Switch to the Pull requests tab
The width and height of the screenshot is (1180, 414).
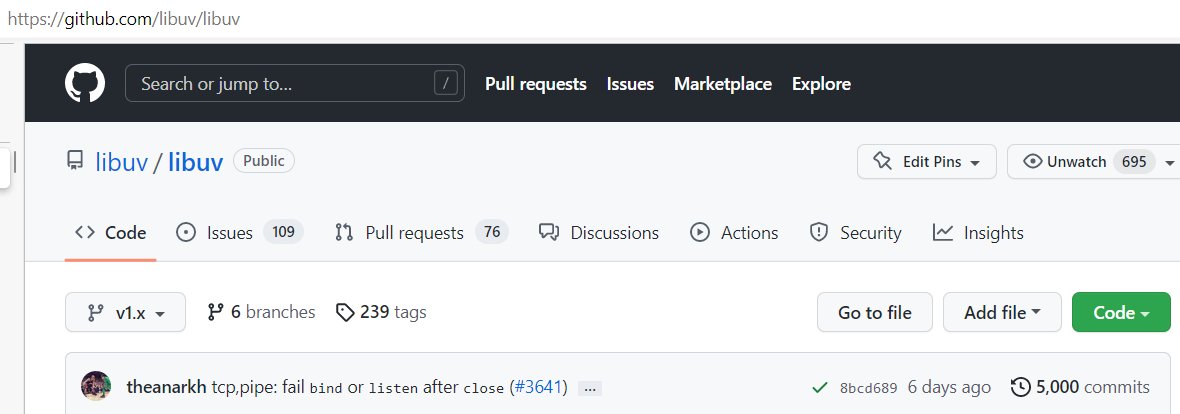(421, 233)
